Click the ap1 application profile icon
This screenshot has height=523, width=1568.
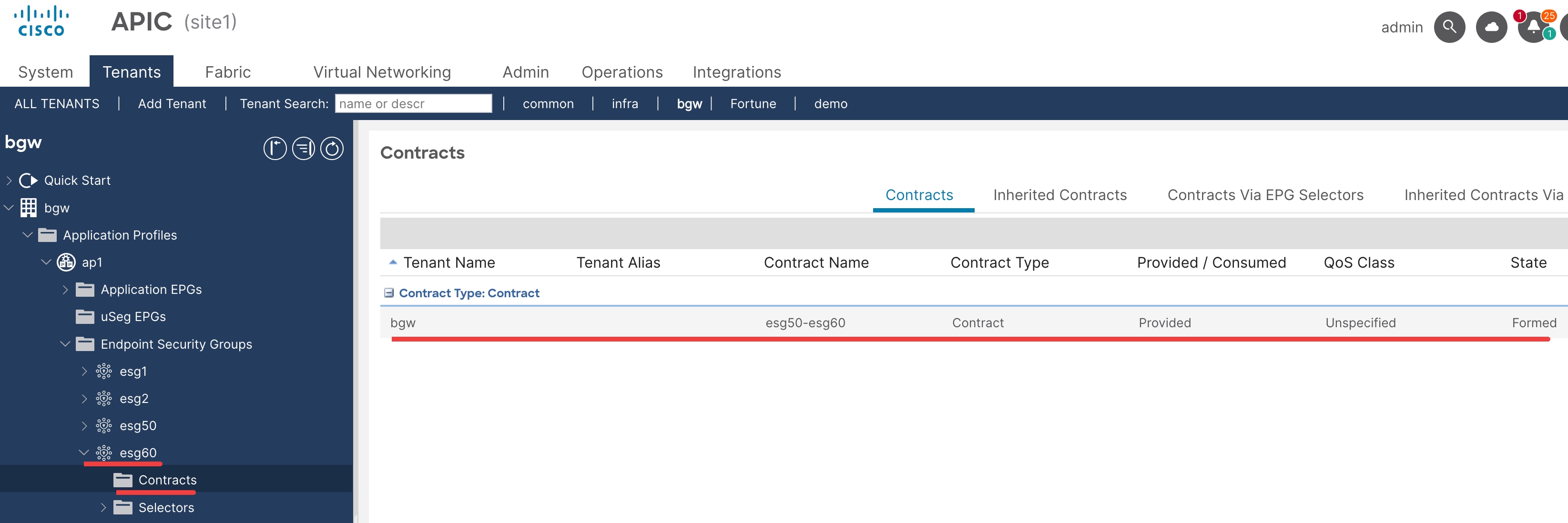point(66,262)
